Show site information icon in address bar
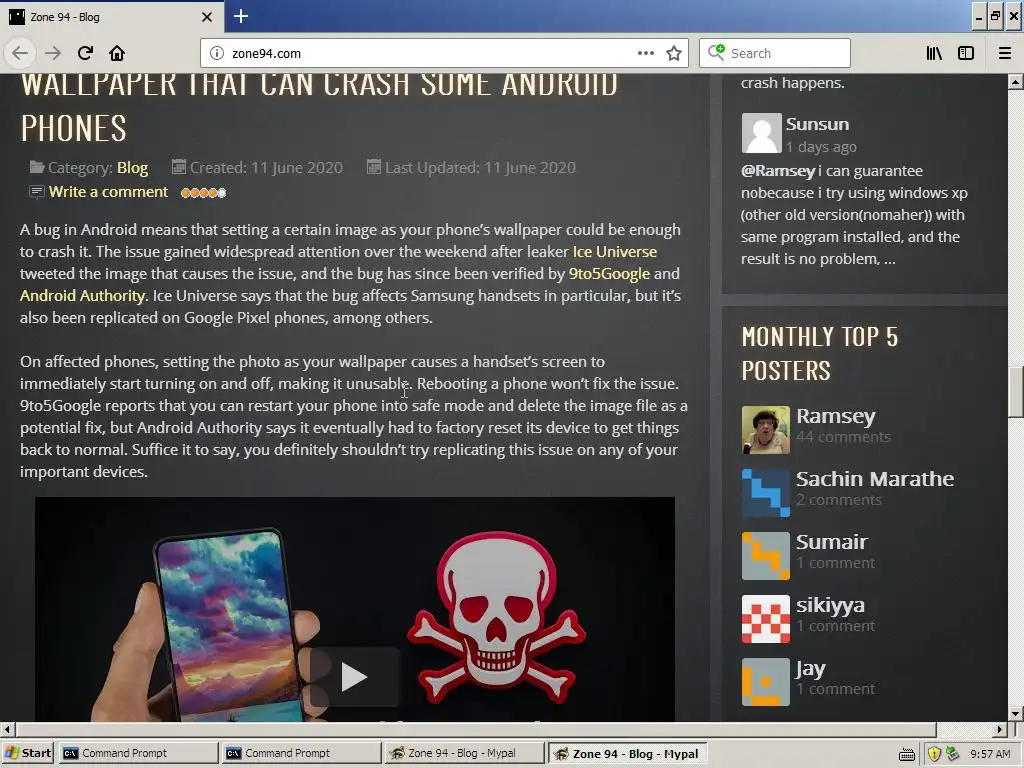The width and height of the screenshot is (1024, 768). coord(217,54)
